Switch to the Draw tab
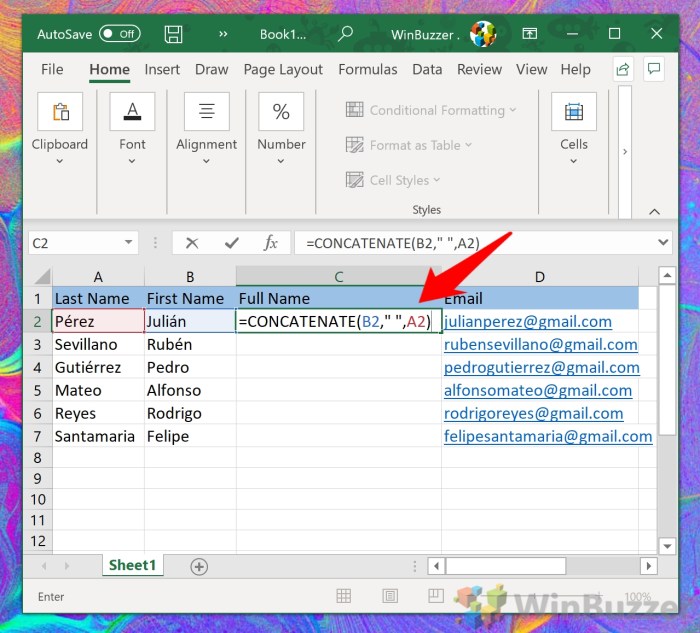 [x=212, y=69]
